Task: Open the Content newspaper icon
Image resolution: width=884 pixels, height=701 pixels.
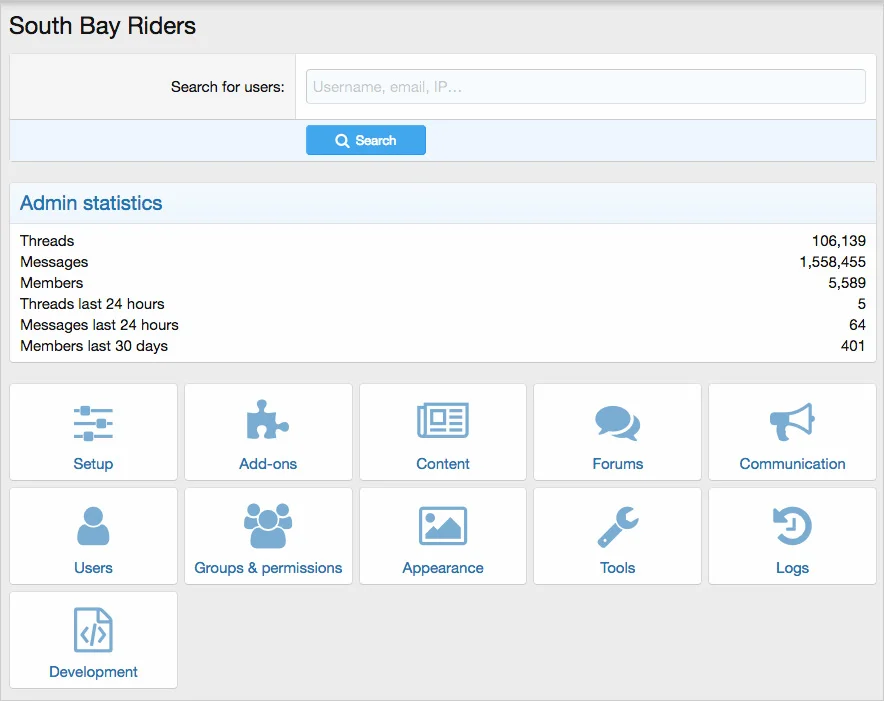Action: (x=443, y=422)
